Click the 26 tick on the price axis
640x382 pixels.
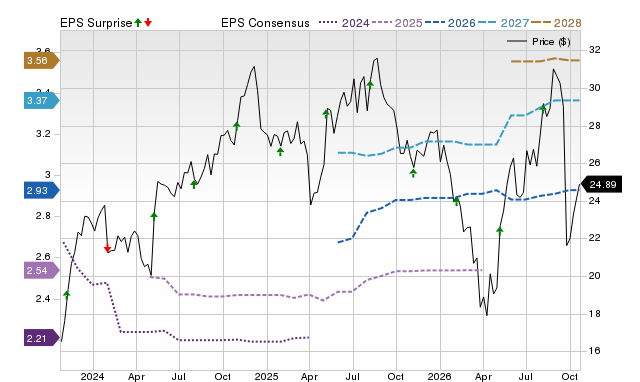[594, 163]
